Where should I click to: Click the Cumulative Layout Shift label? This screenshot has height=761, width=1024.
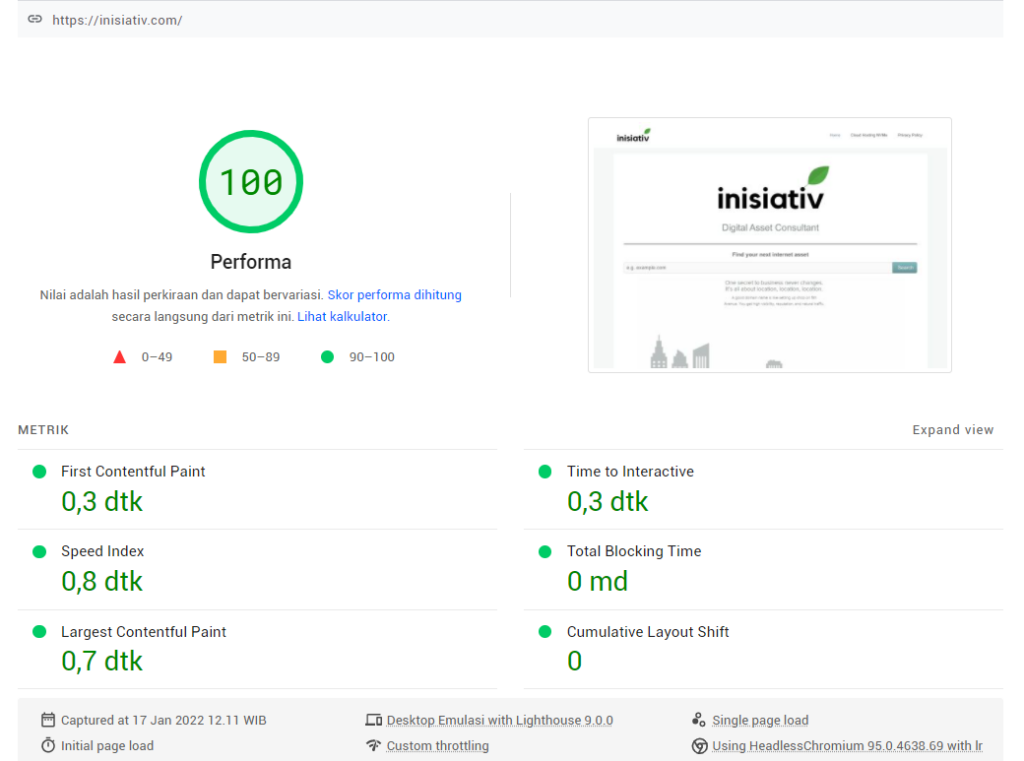tap(648, 632)
